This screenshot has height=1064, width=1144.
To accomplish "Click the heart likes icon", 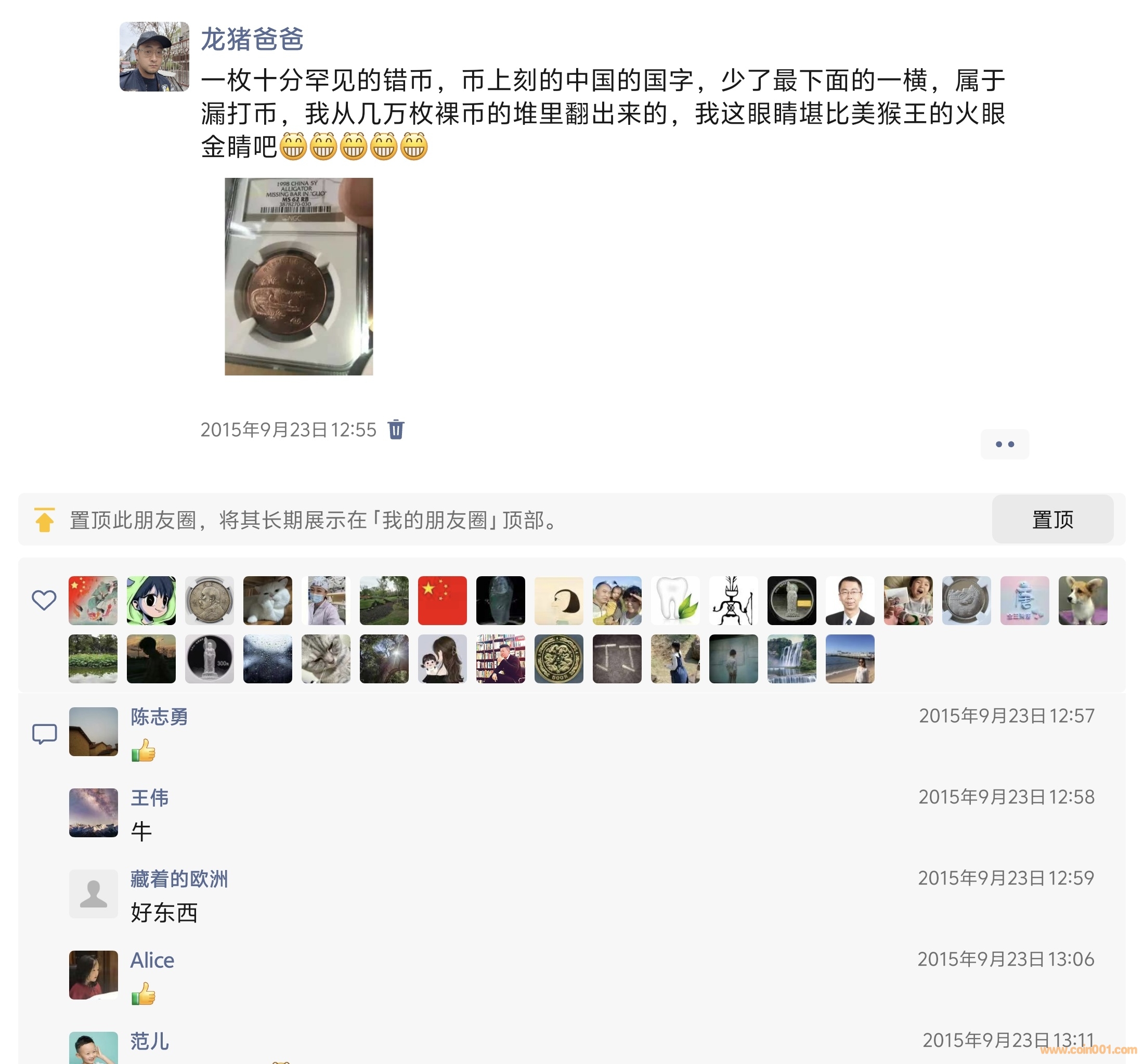I will (44, 600).
